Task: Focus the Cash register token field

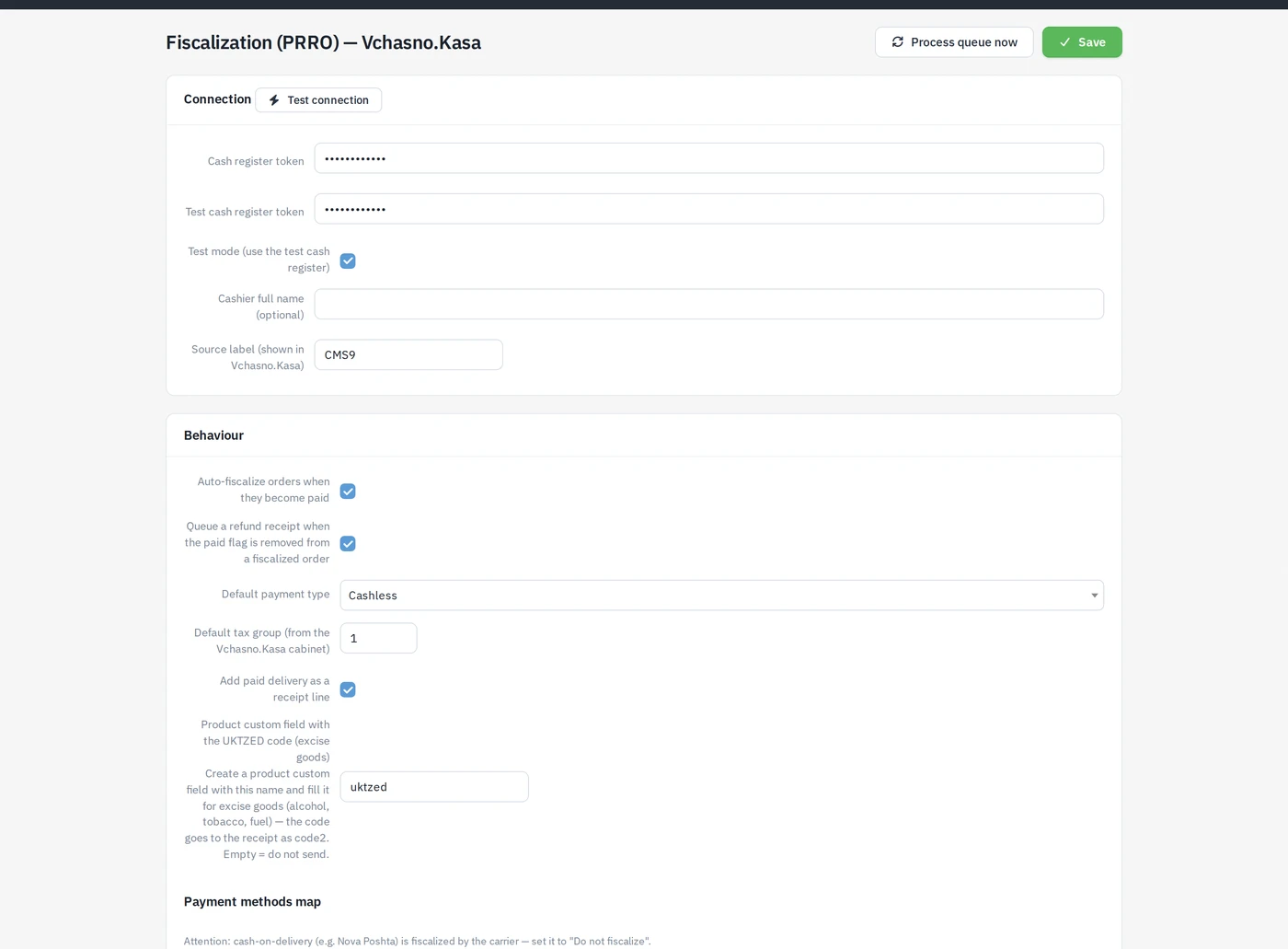Action: point(708,158)
